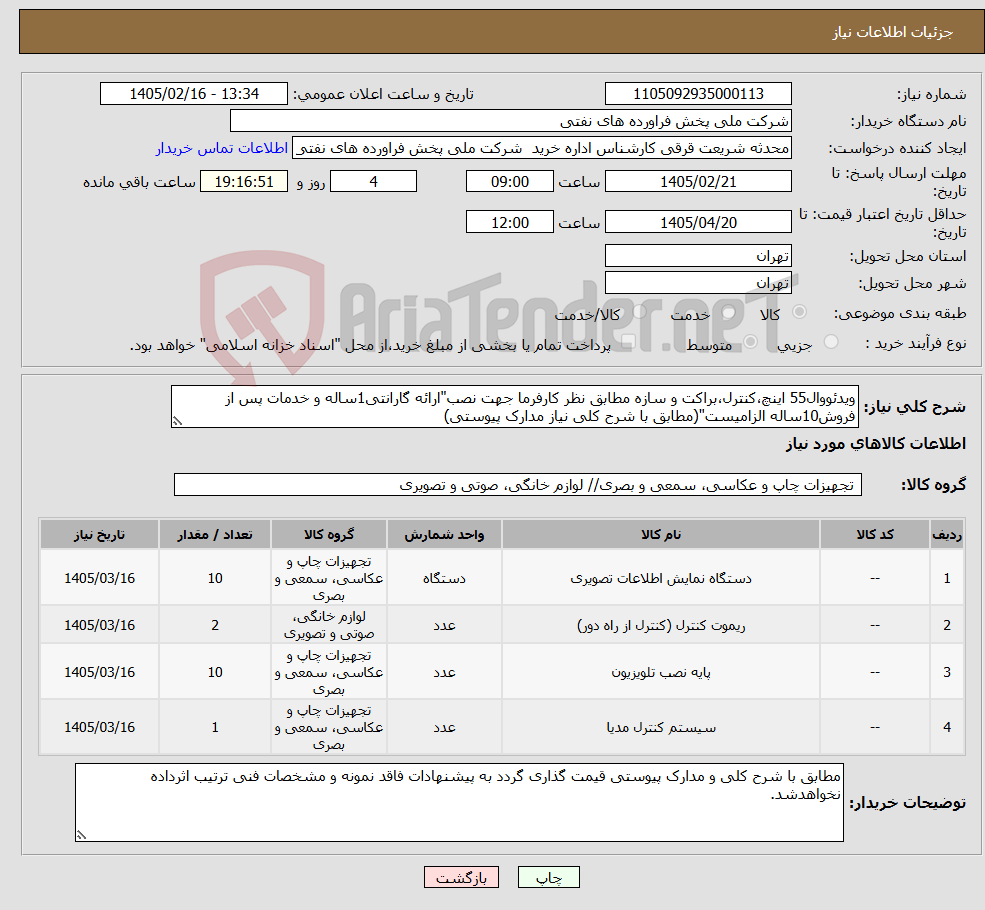Click the ردیف column header
985x910 pixels.
coord(947,534)
